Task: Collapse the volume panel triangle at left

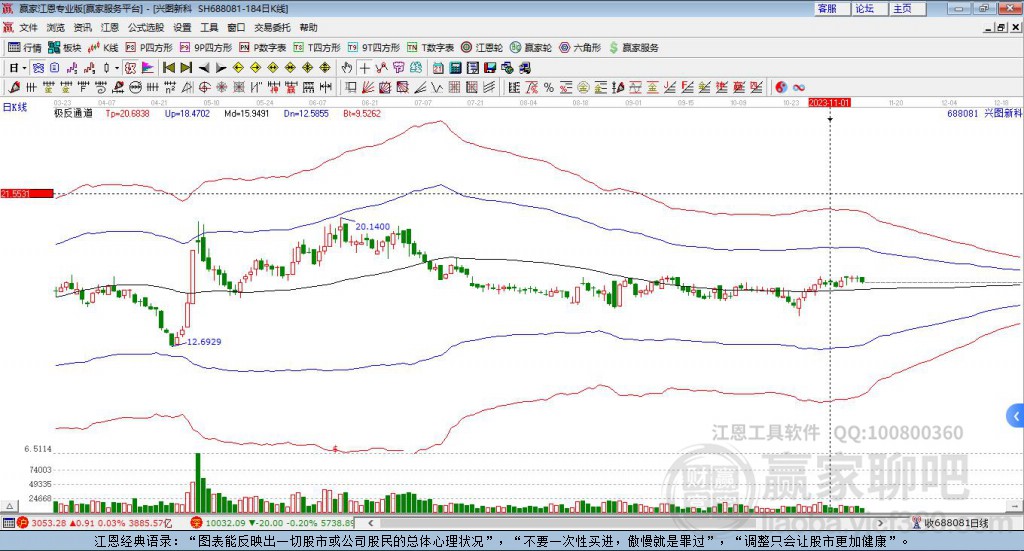Action: (x=9, y=506)
